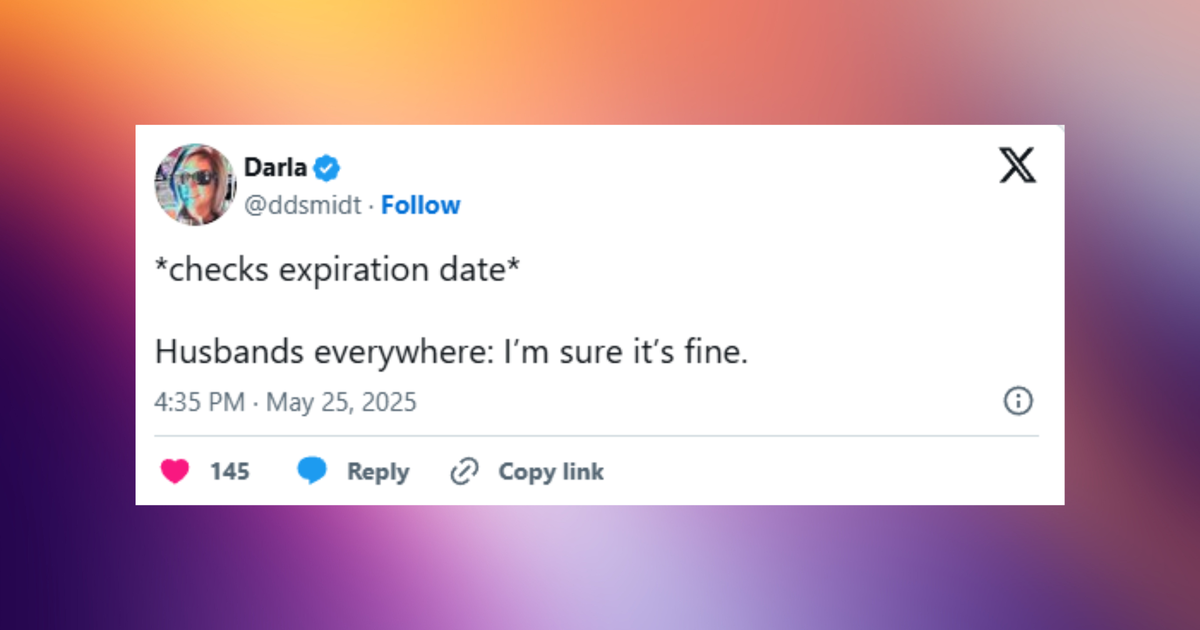The image size is (1200, 630).
Task: Click the 'Husbands everywhere' tweet line
Action: coord(451,352)
